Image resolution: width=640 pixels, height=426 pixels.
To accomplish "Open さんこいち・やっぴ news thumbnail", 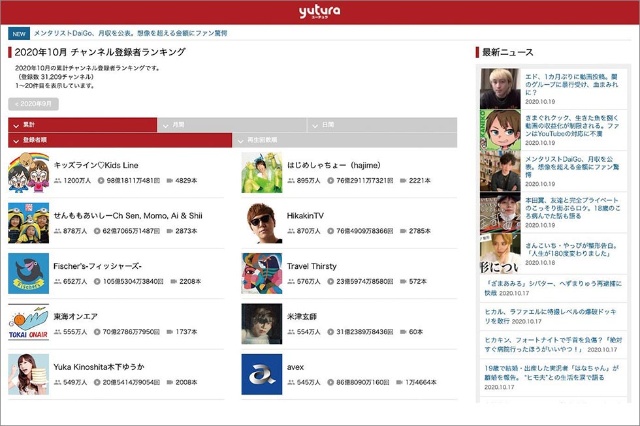I will [x=500, y=253].
